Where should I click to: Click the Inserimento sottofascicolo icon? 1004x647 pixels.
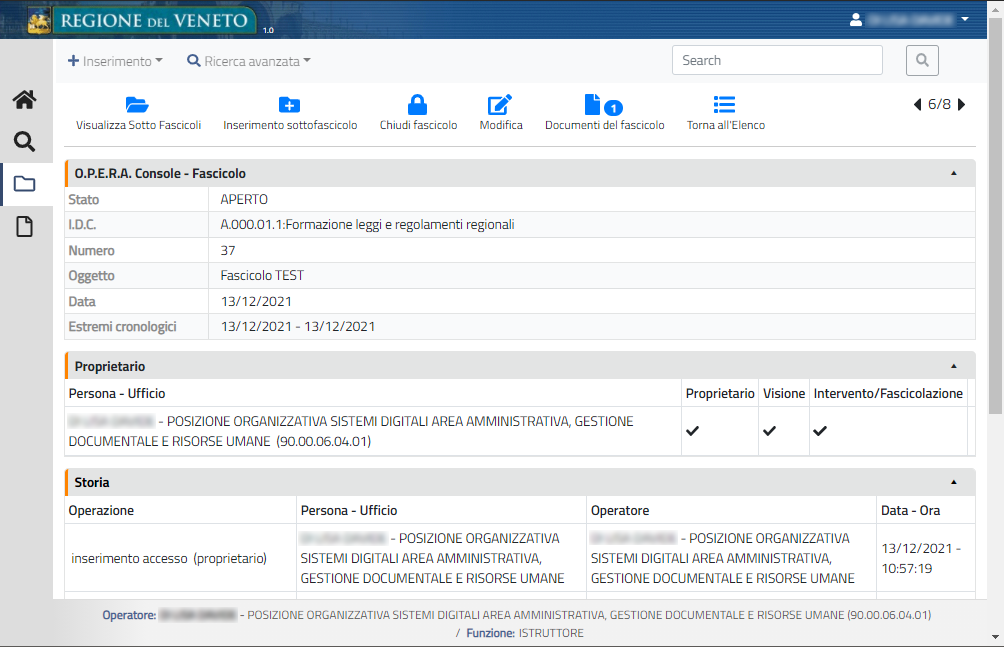(x=289, y=104)
